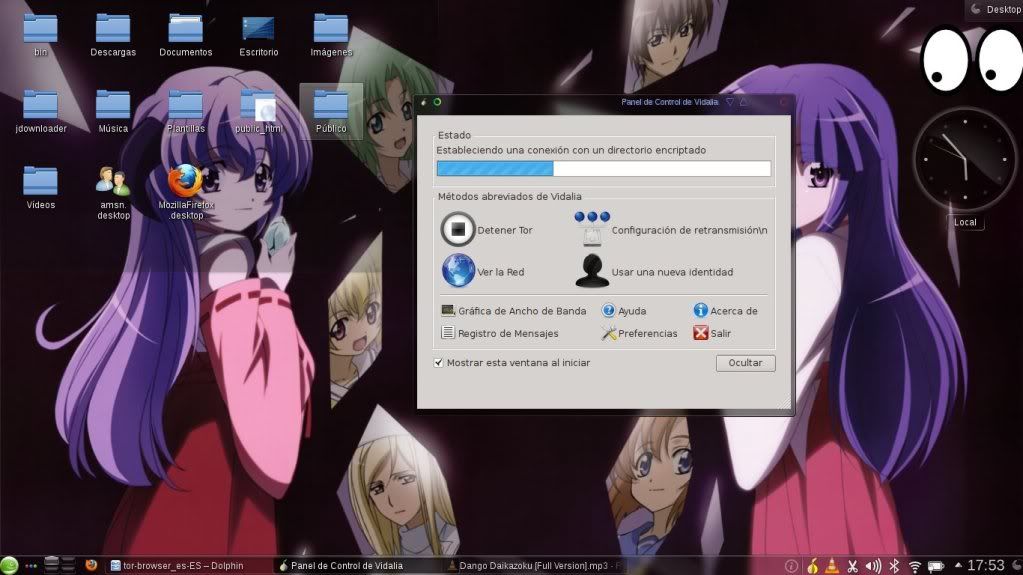Show Acerca de information
1023x575 pixels.
click(725, 311)
